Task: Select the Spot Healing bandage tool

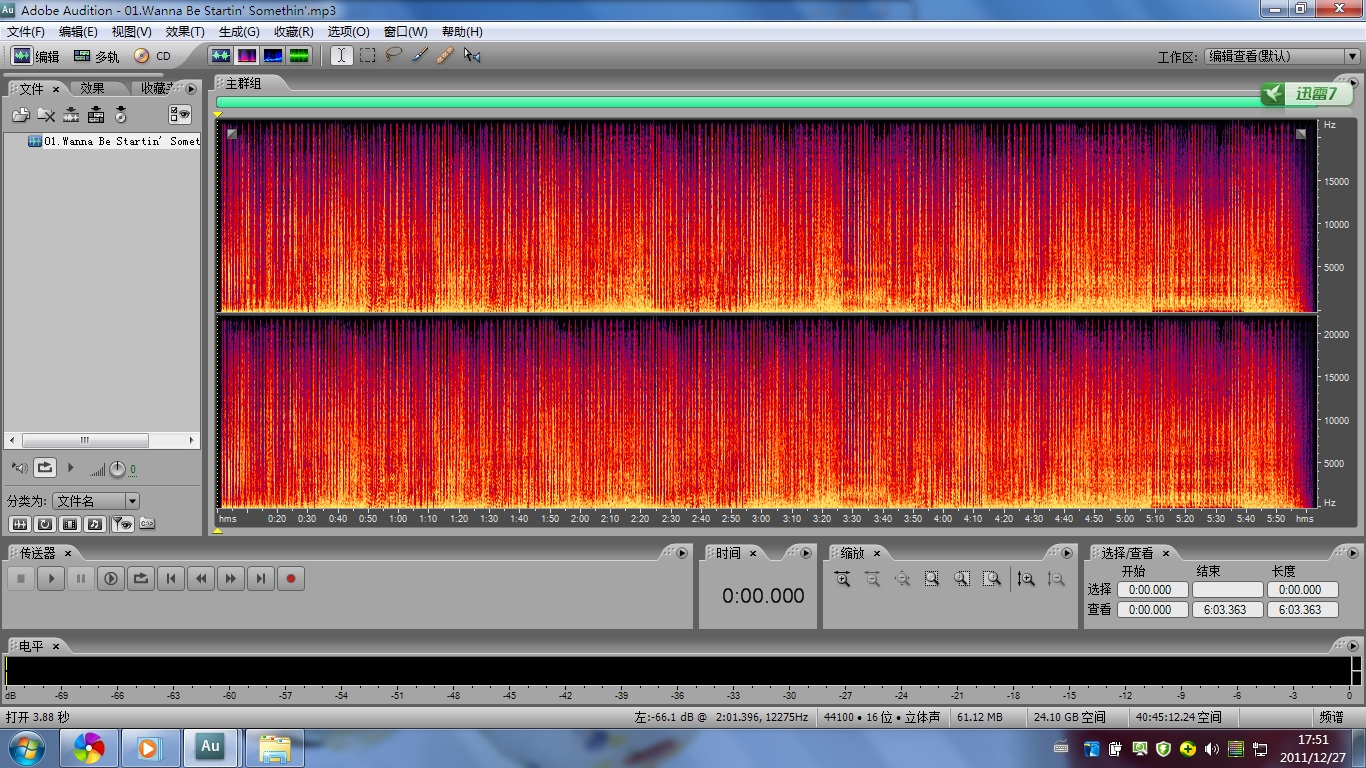Action: [446, 56]
